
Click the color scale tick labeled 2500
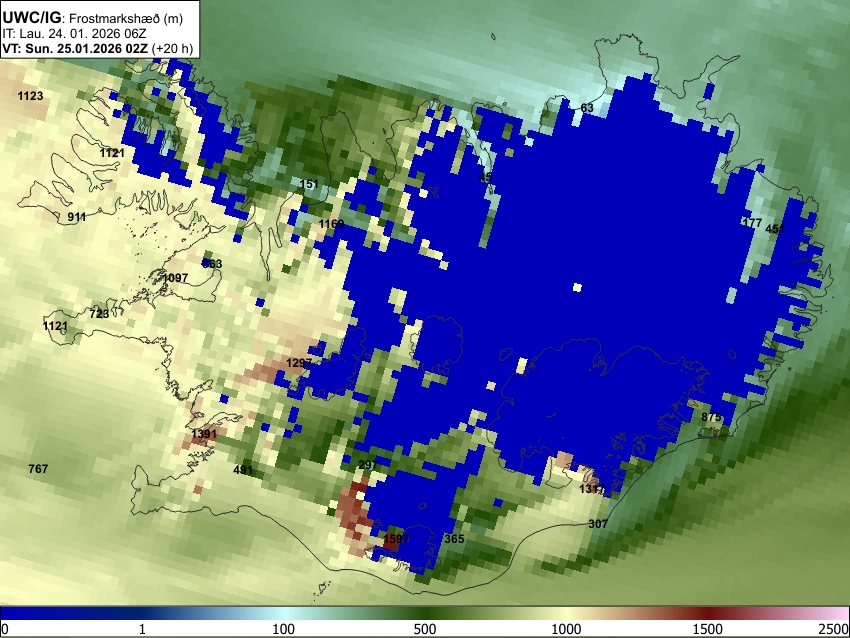pyautogui.click(x=835, y=629)
